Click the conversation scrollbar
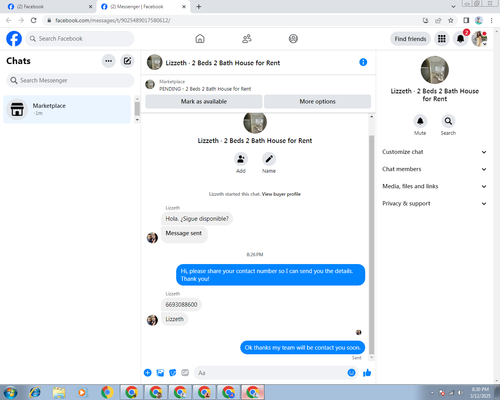Image resolution: width=500 pixels, height=400 pixels. coord(371,245)
